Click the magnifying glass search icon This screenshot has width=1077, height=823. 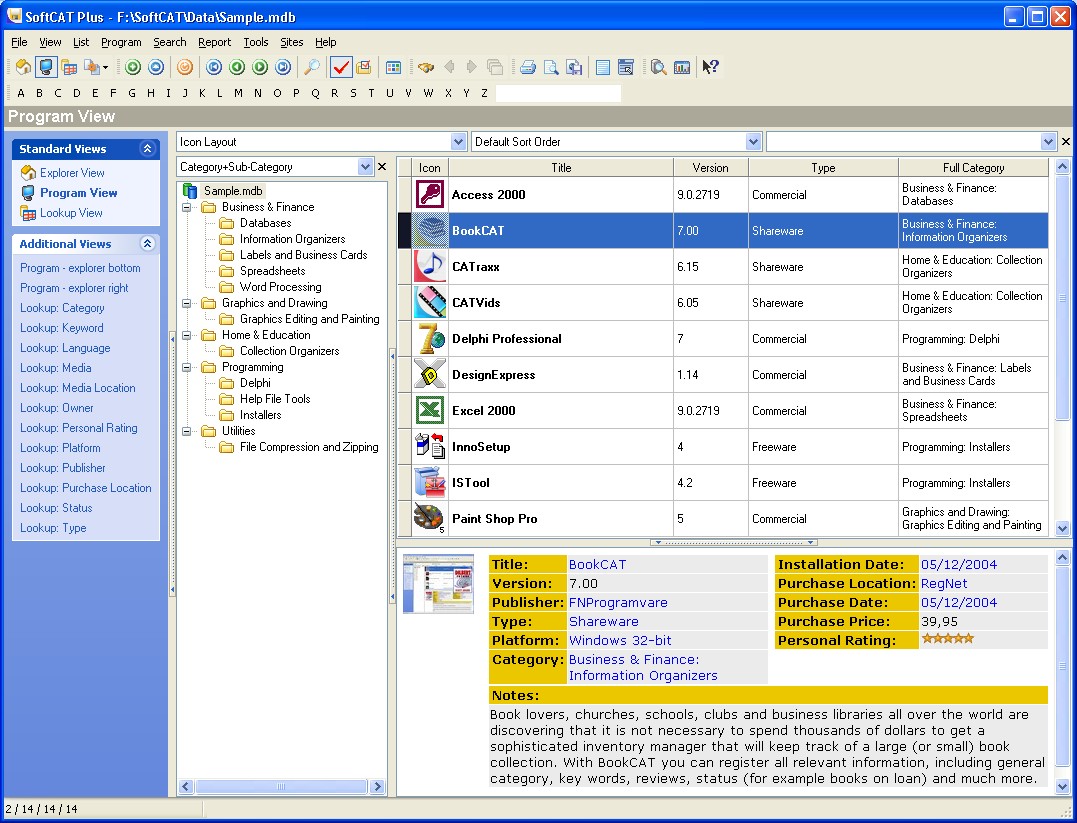click(311, 67)
